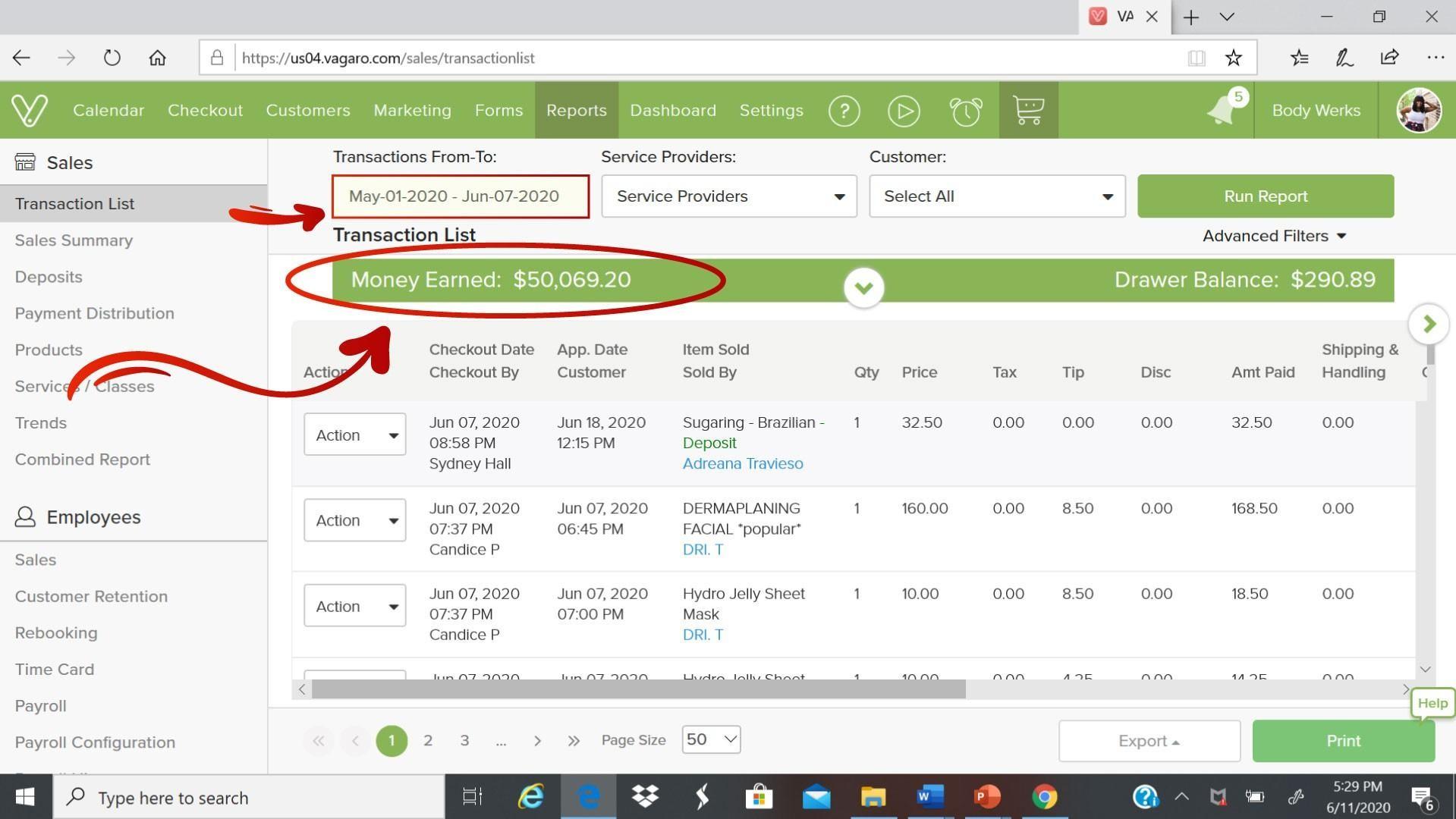Screen dimensions: 1456x819
Task: Click the Windows search box
Action: coord(249,797)
